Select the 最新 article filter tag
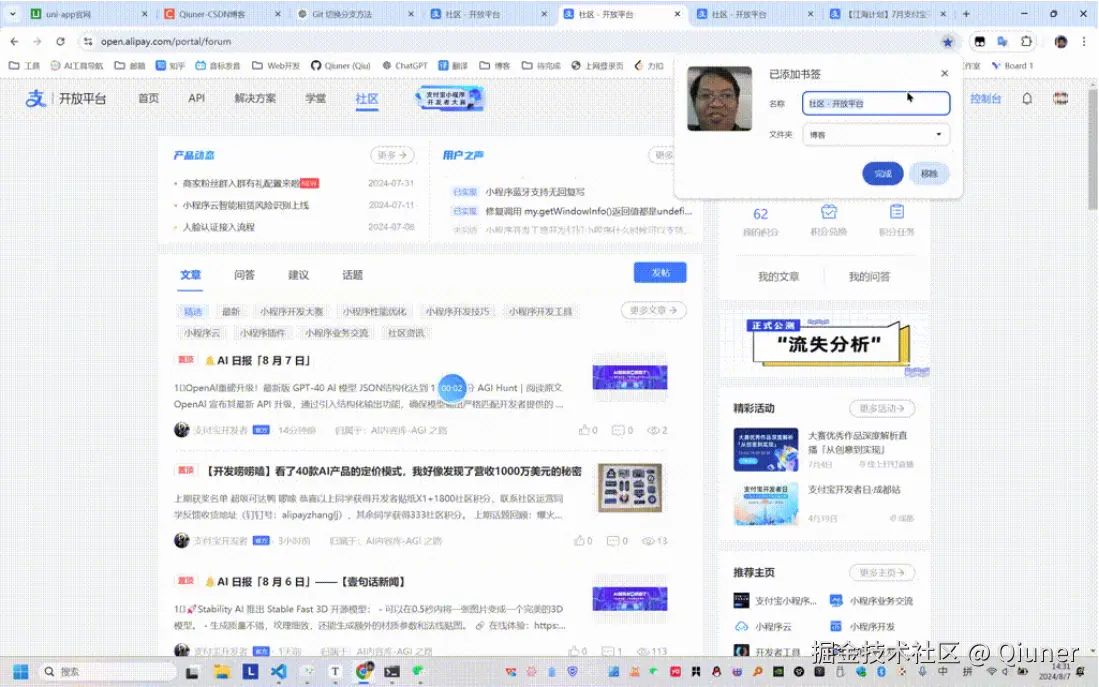The image size is (1099, 687). pos(231,311)
